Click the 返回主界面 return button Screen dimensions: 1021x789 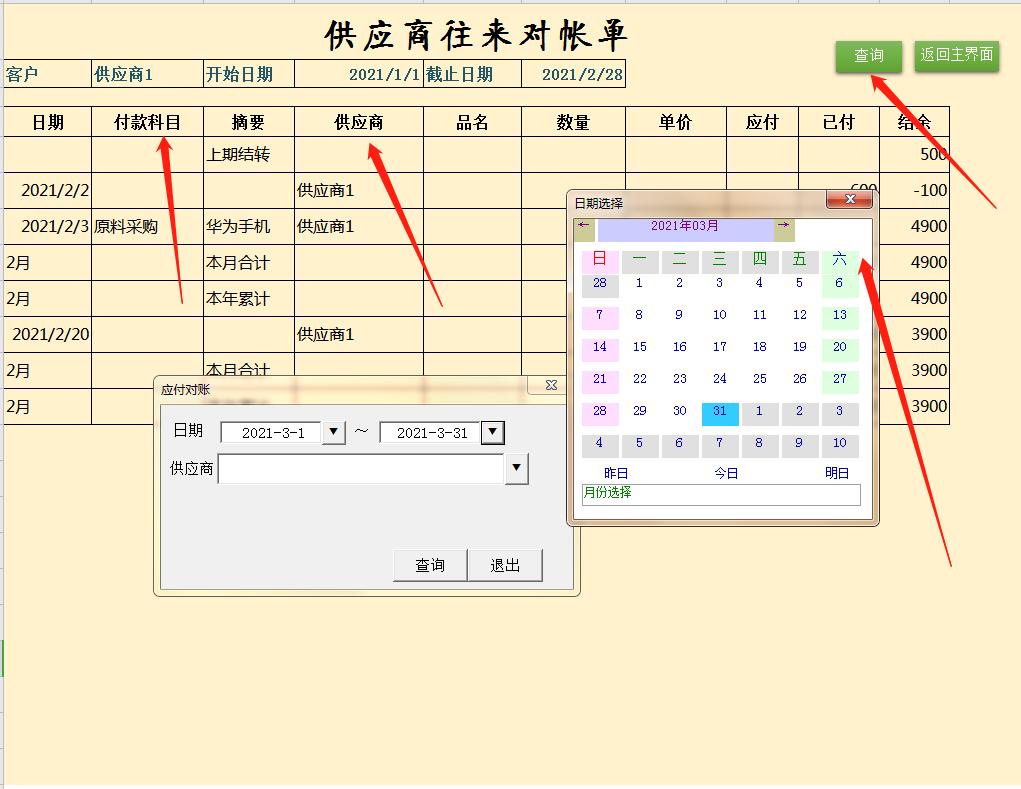955,57
